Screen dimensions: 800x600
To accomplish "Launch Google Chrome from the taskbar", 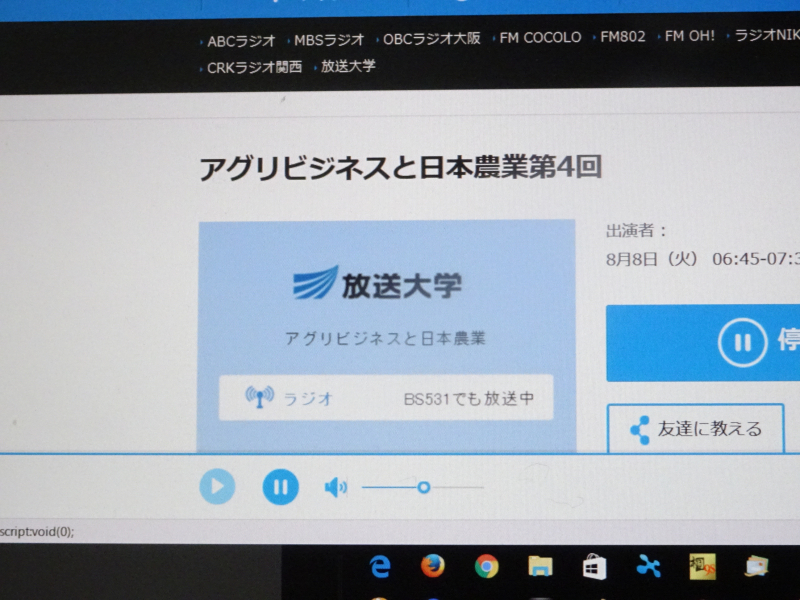I will click(x=486, y=566).
